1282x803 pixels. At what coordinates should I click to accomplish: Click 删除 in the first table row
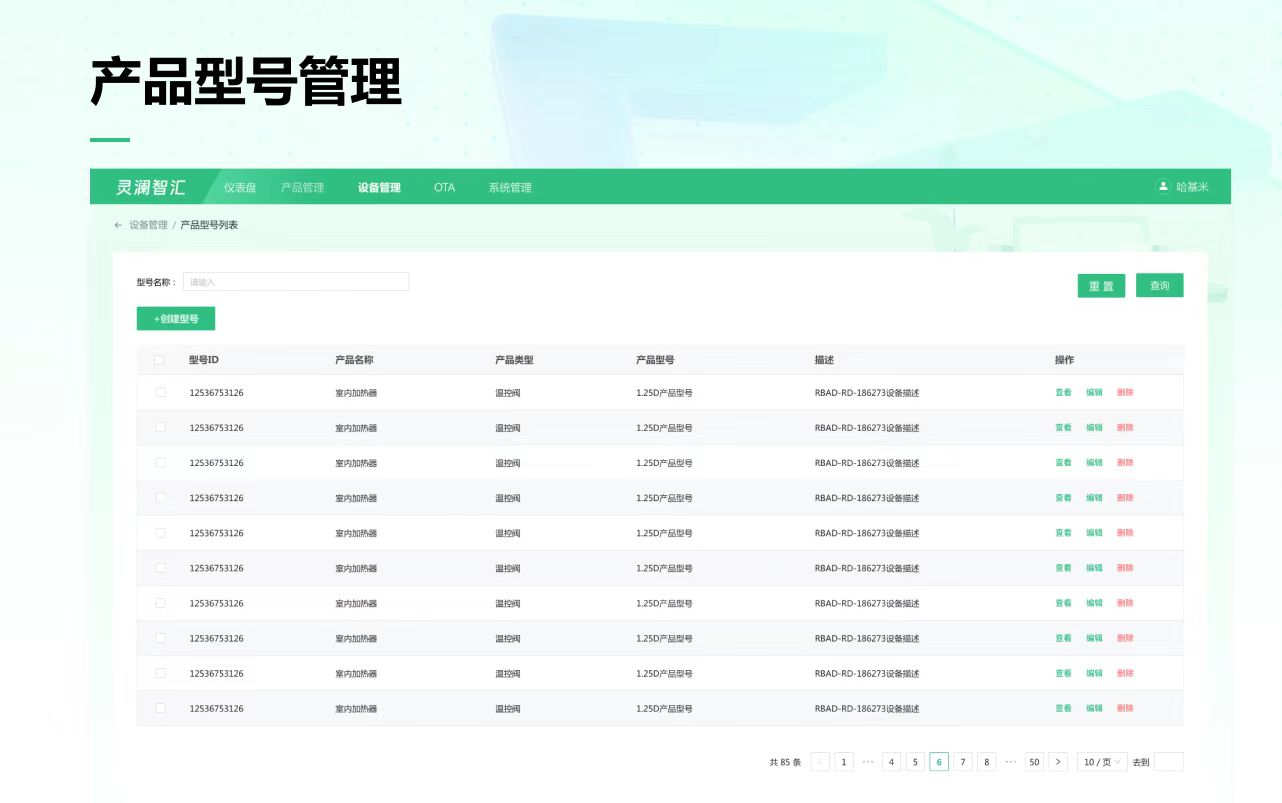[x=1125, y=392]
